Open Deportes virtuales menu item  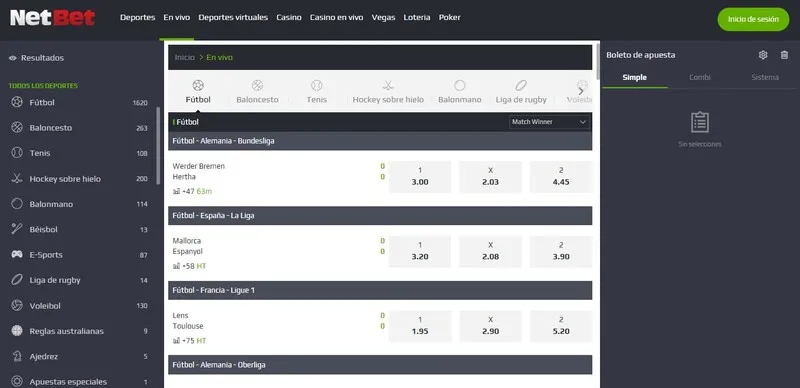tap(233, 17)
